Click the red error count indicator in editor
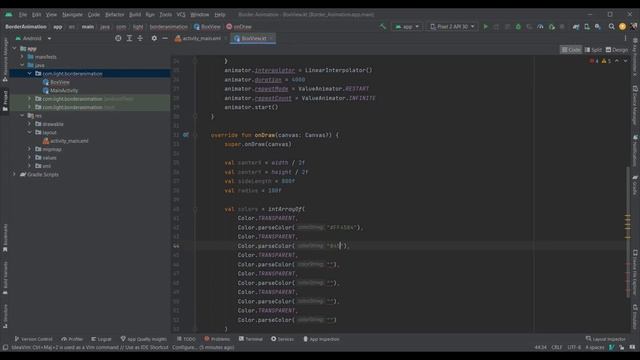 (x=594, y=61)
